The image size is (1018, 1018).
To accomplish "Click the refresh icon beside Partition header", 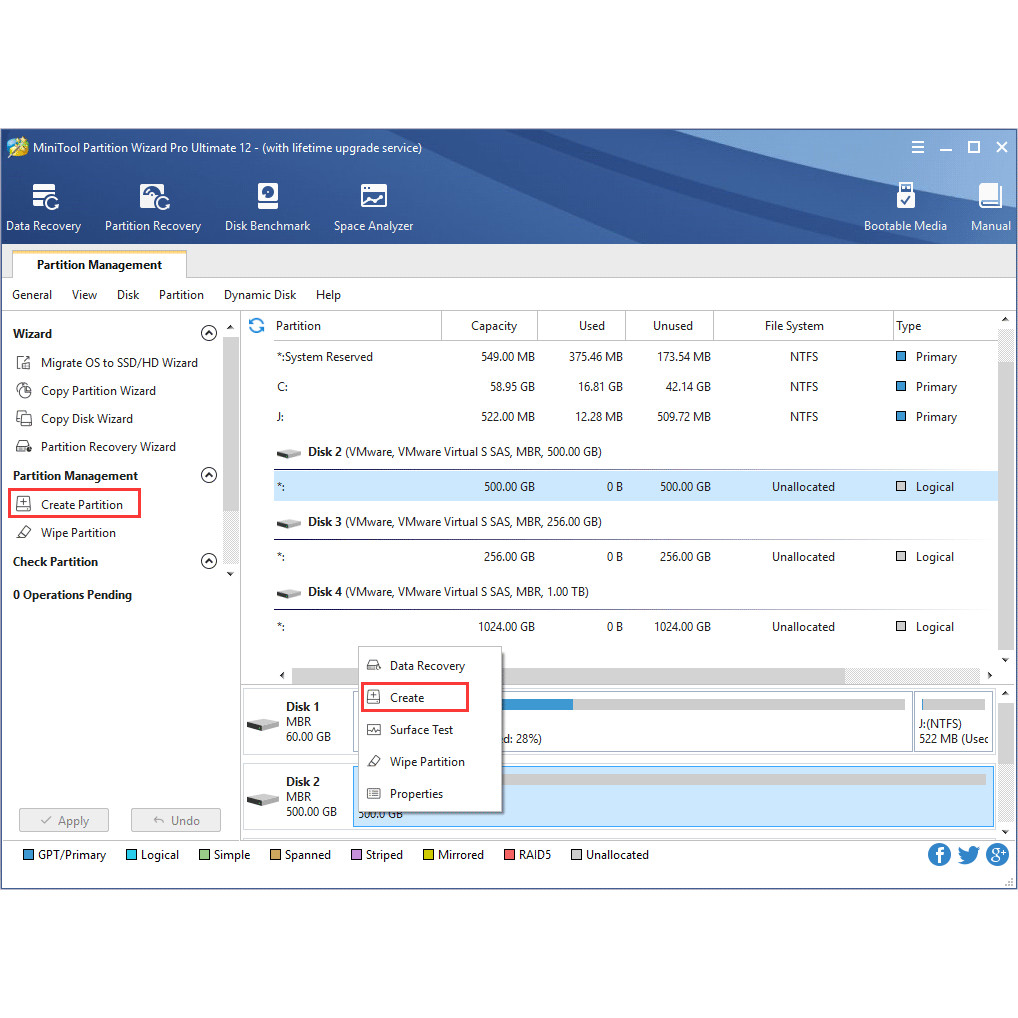I will click(x=257, y=325).
